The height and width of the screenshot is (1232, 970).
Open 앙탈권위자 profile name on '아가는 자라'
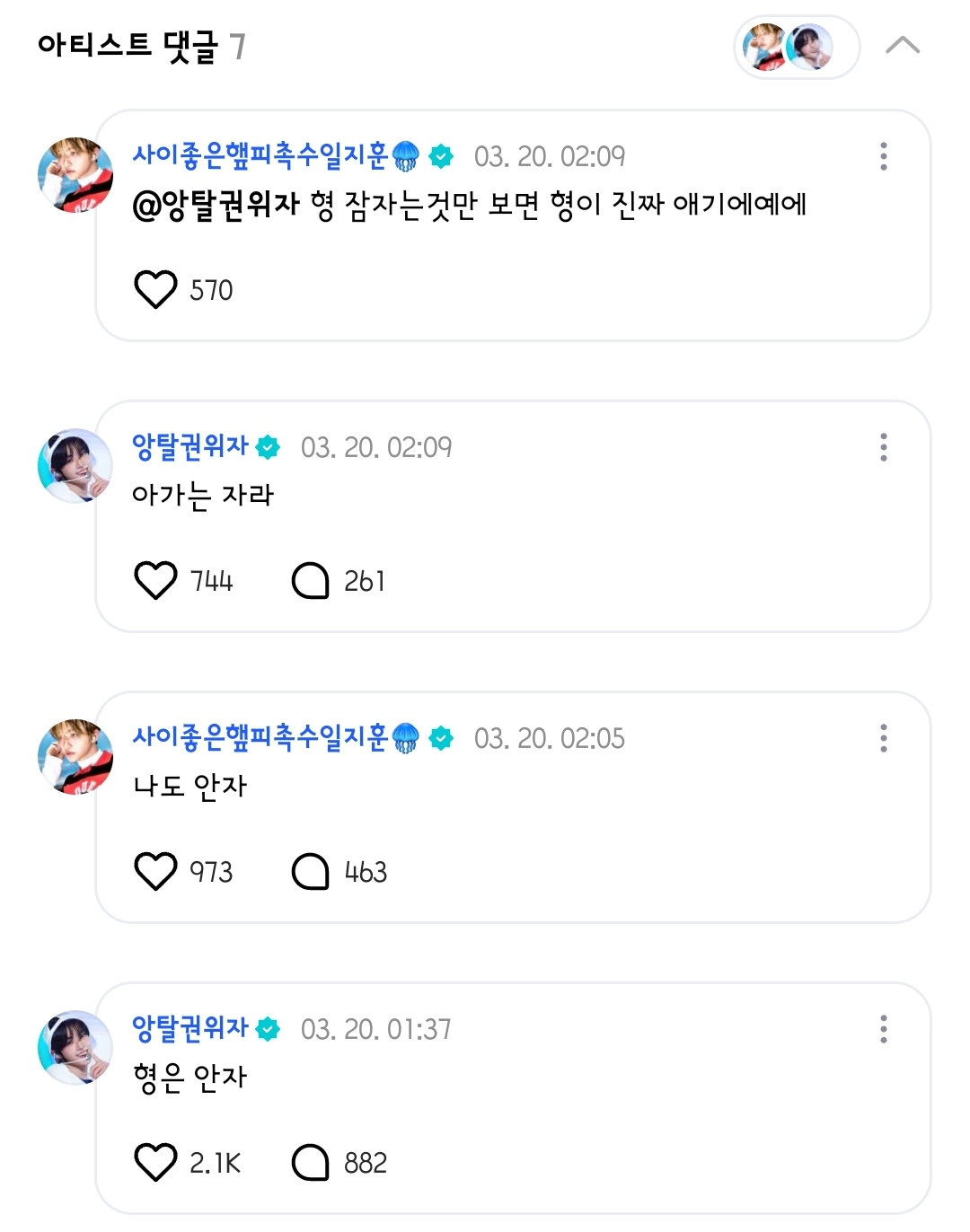(x=190, y=447)
